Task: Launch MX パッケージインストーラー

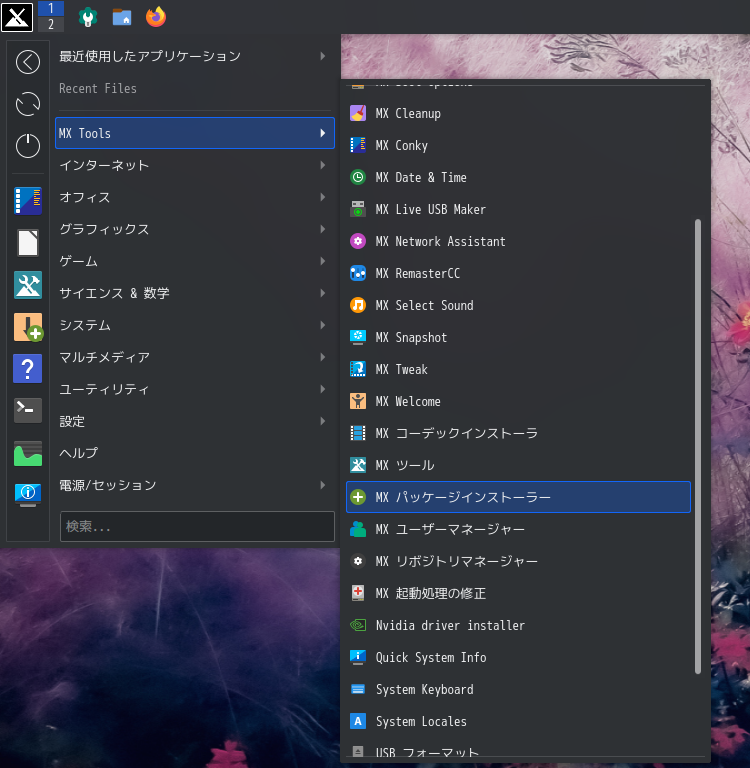Action: tap(518, 497)
